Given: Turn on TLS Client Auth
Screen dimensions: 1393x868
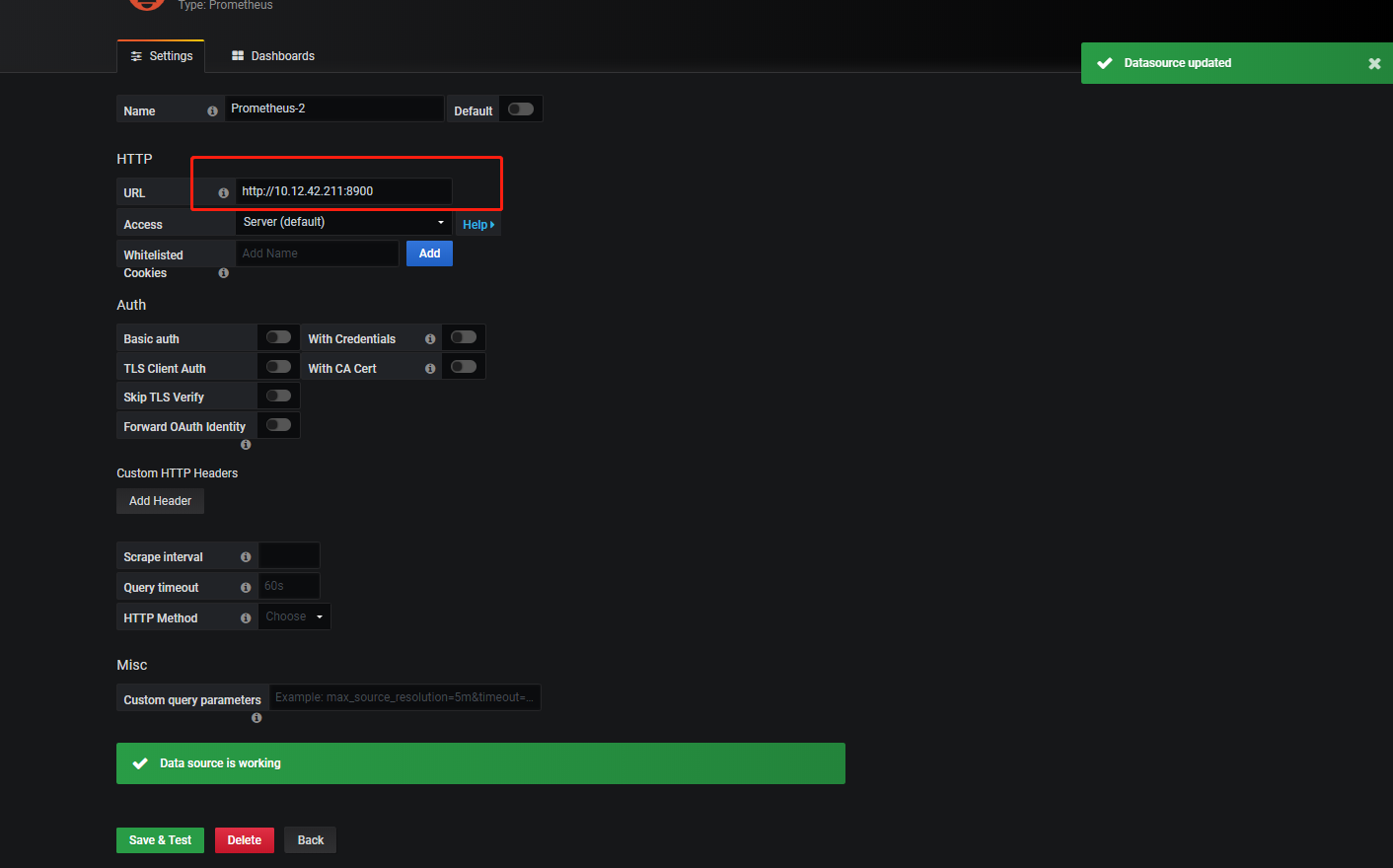Looking at the screenshot, I should [278, 367].
